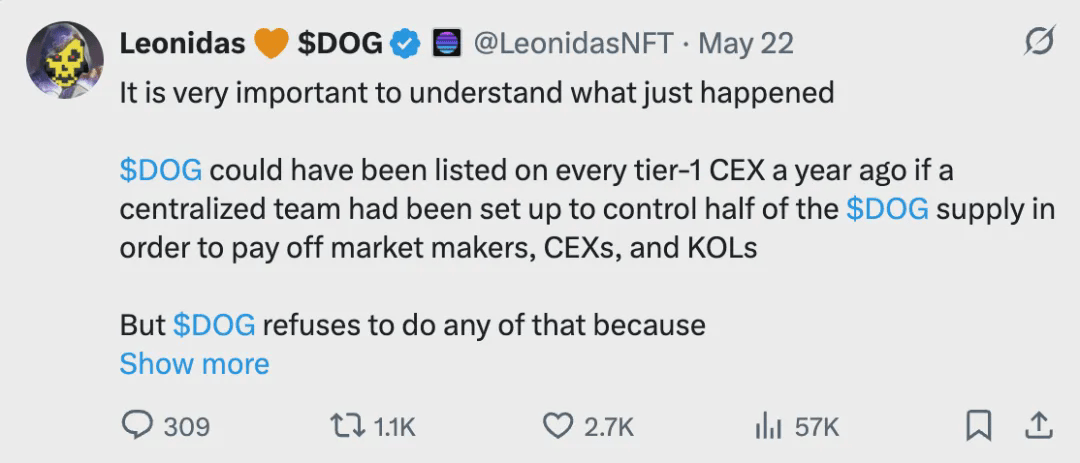This screenshot has height=463, width=1080.
Task: Click the tweet's first line of text
Action: coord(476,93)
